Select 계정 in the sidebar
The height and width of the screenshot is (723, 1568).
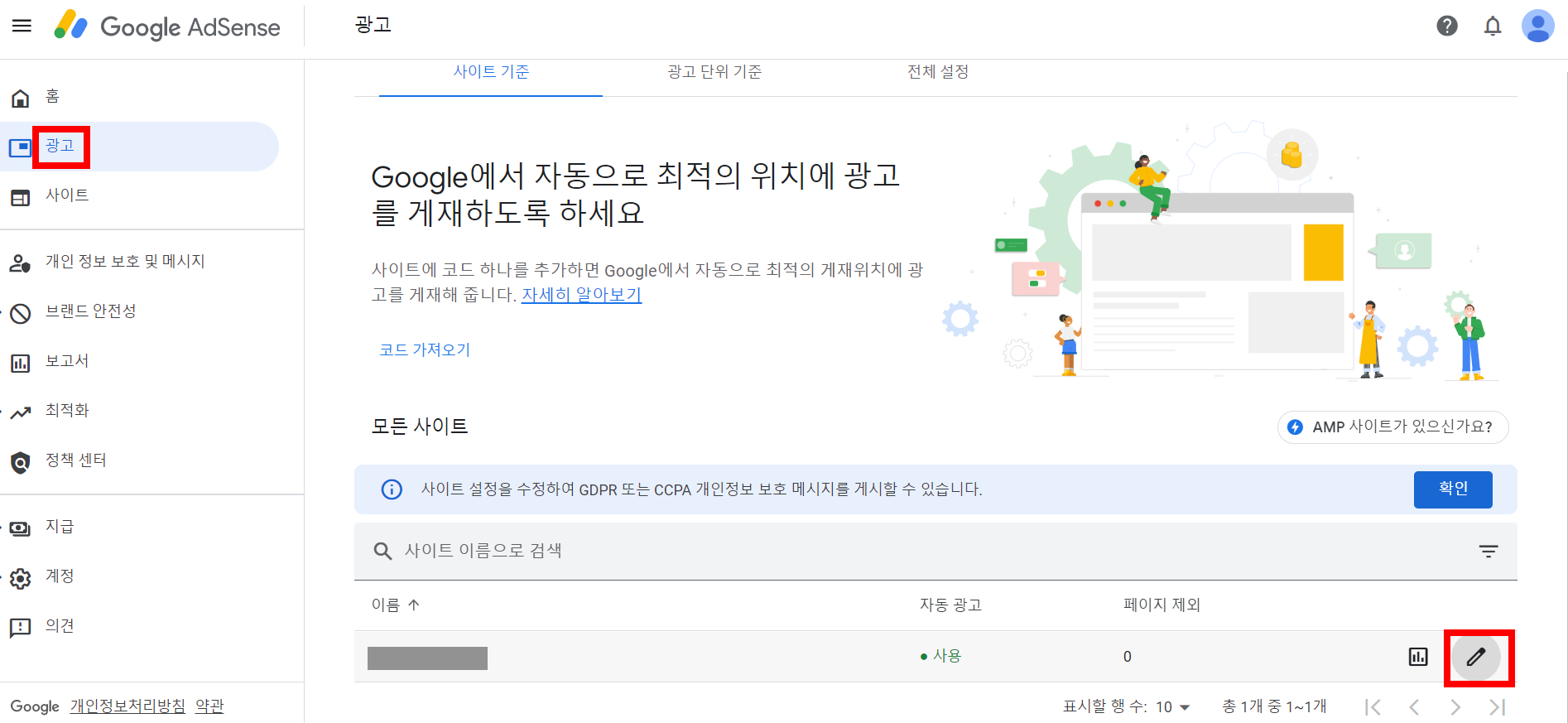tap(60, 576)
